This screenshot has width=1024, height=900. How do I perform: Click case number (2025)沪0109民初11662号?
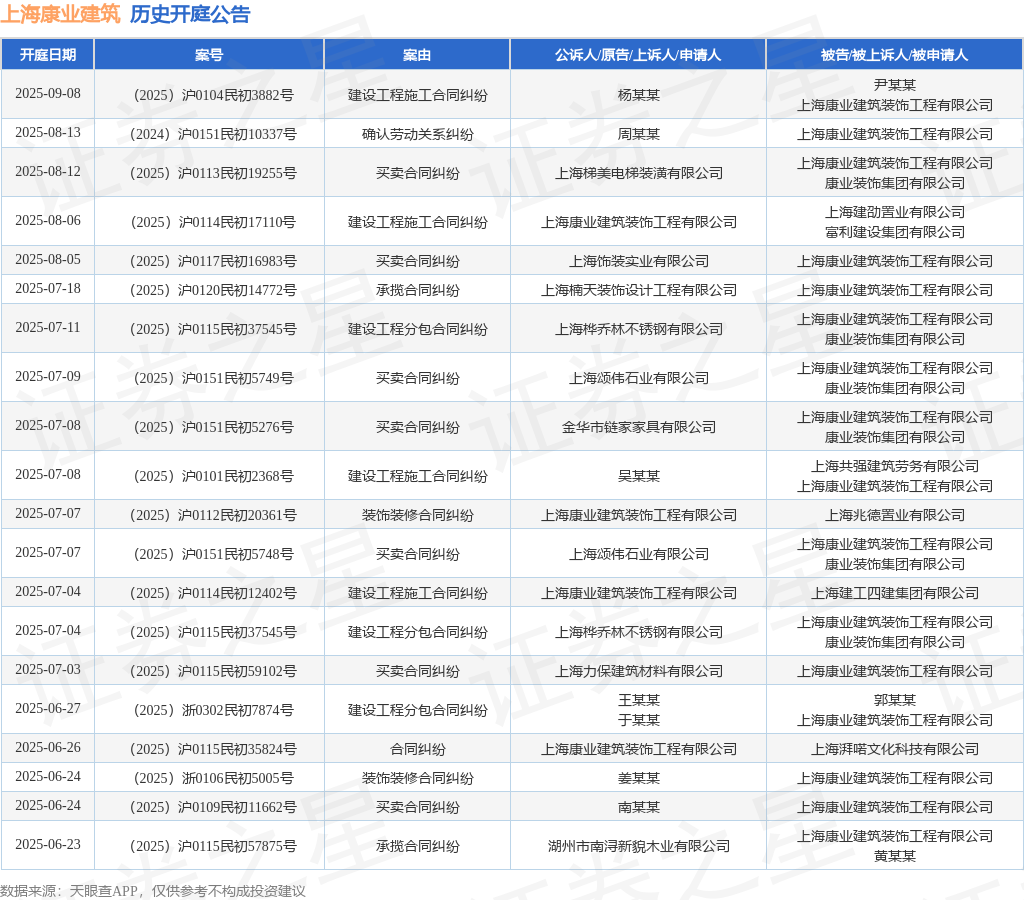click(x=214, y=807)
